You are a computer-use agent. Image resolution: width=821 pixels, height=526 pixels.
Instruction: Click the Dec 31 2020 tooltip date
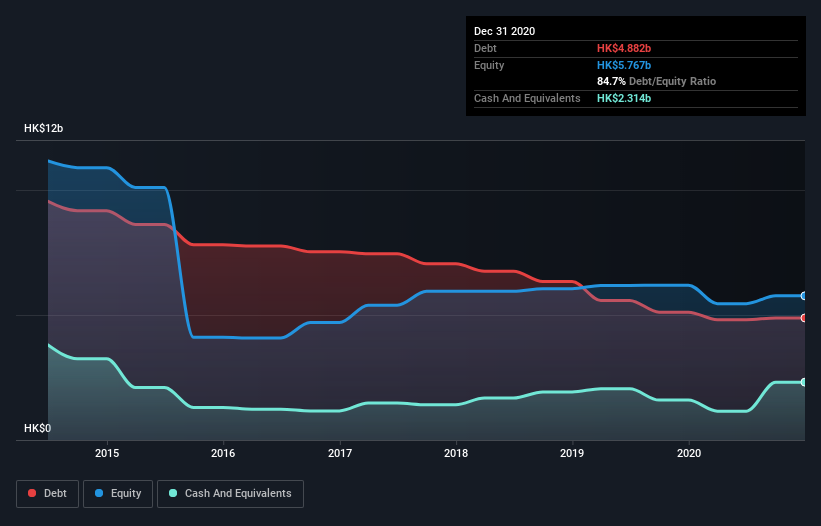[x=504, y=31]
